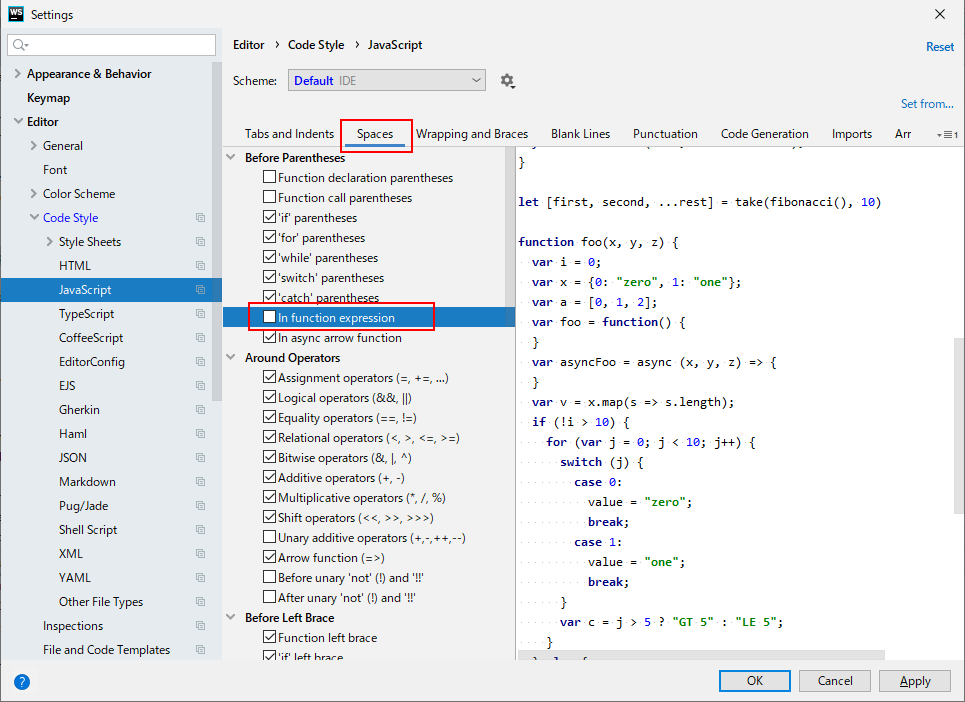Click project-level icon beside Gherkin
The image size is (965, 702).
click(200, 410)
